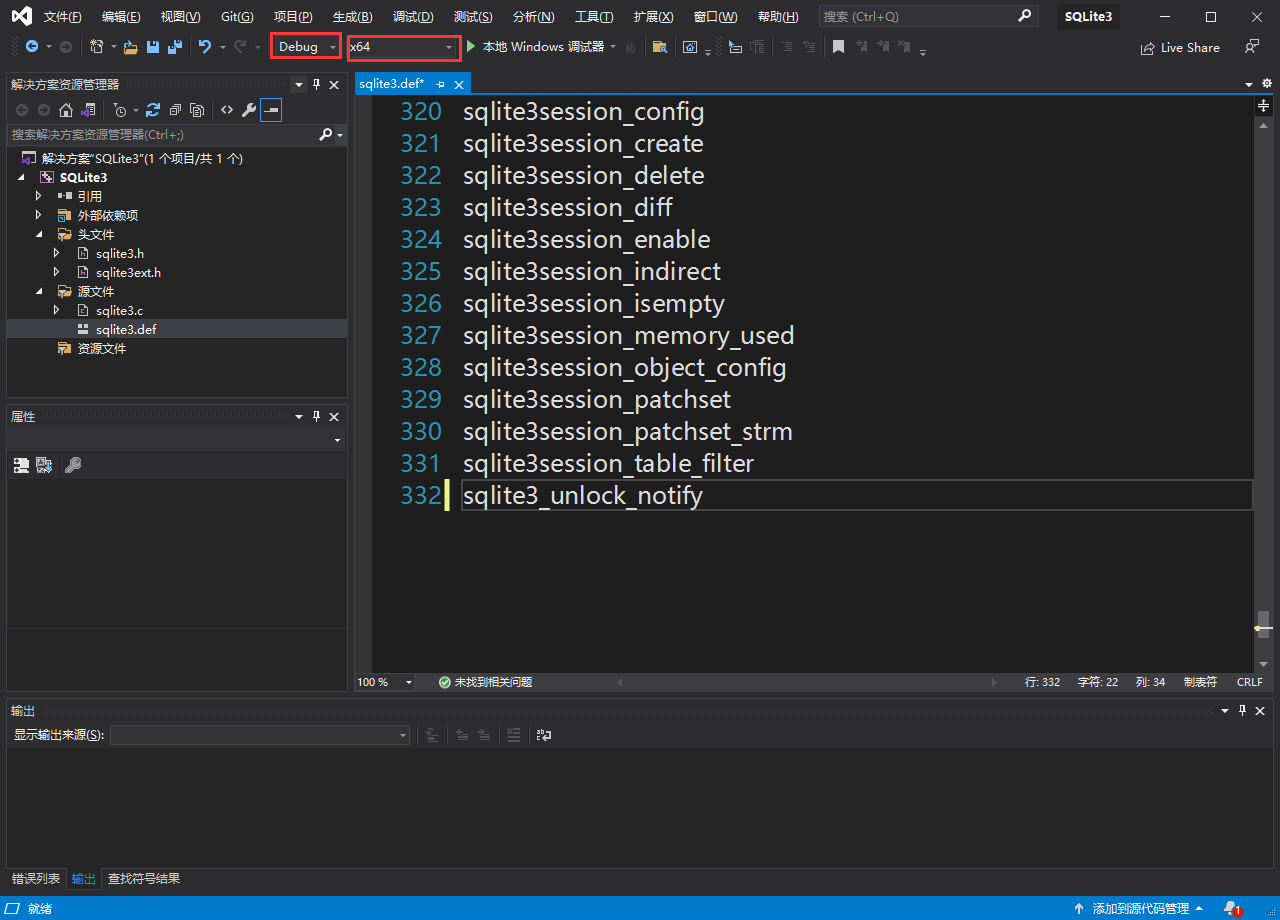Click the categorized view icon in Properties panel
1280x920 pixels.
click(21, 465)
